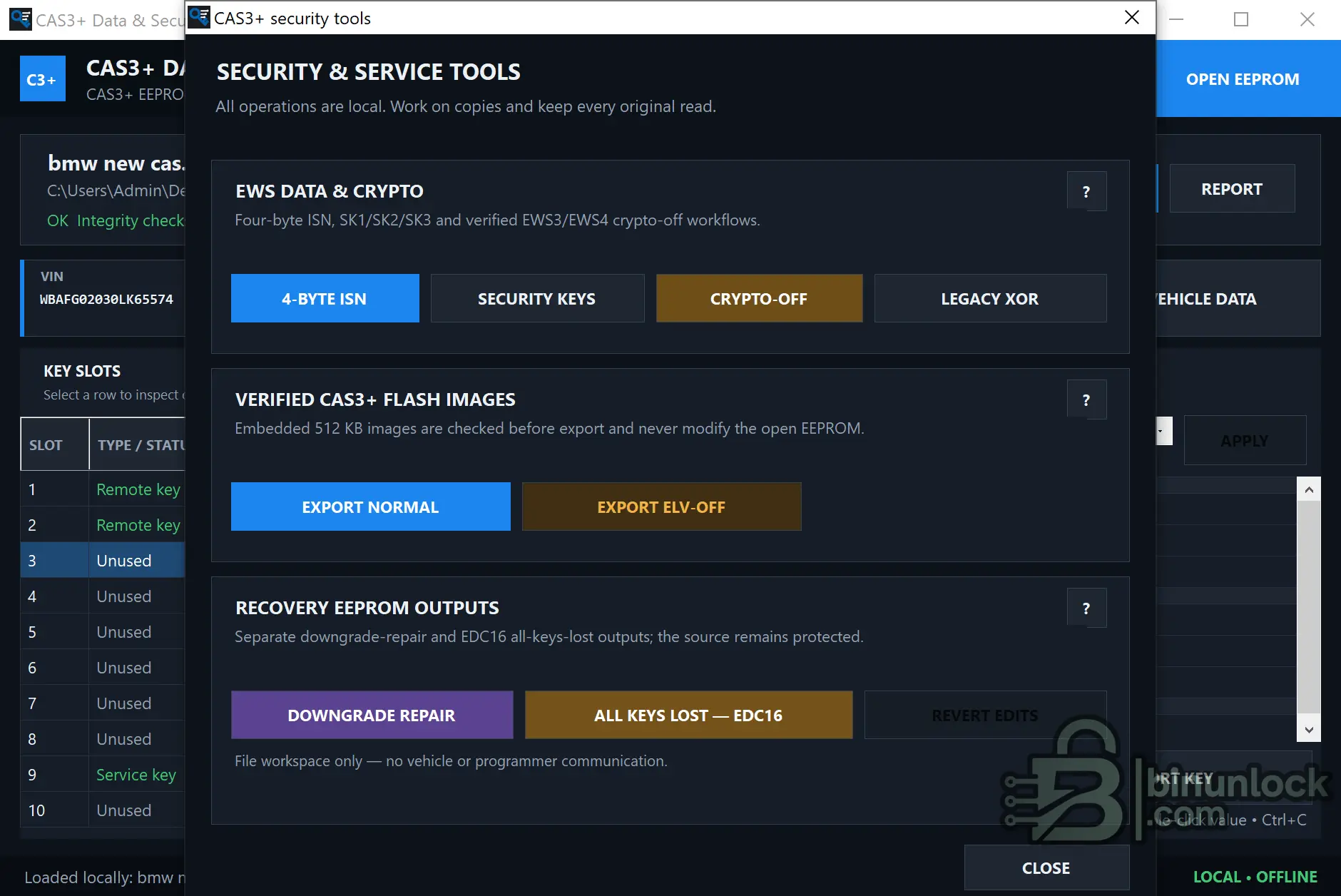Click the 'bmw new cas.' file name
The height and width of the screenshot is (896, 1341).
pos(116,163)
